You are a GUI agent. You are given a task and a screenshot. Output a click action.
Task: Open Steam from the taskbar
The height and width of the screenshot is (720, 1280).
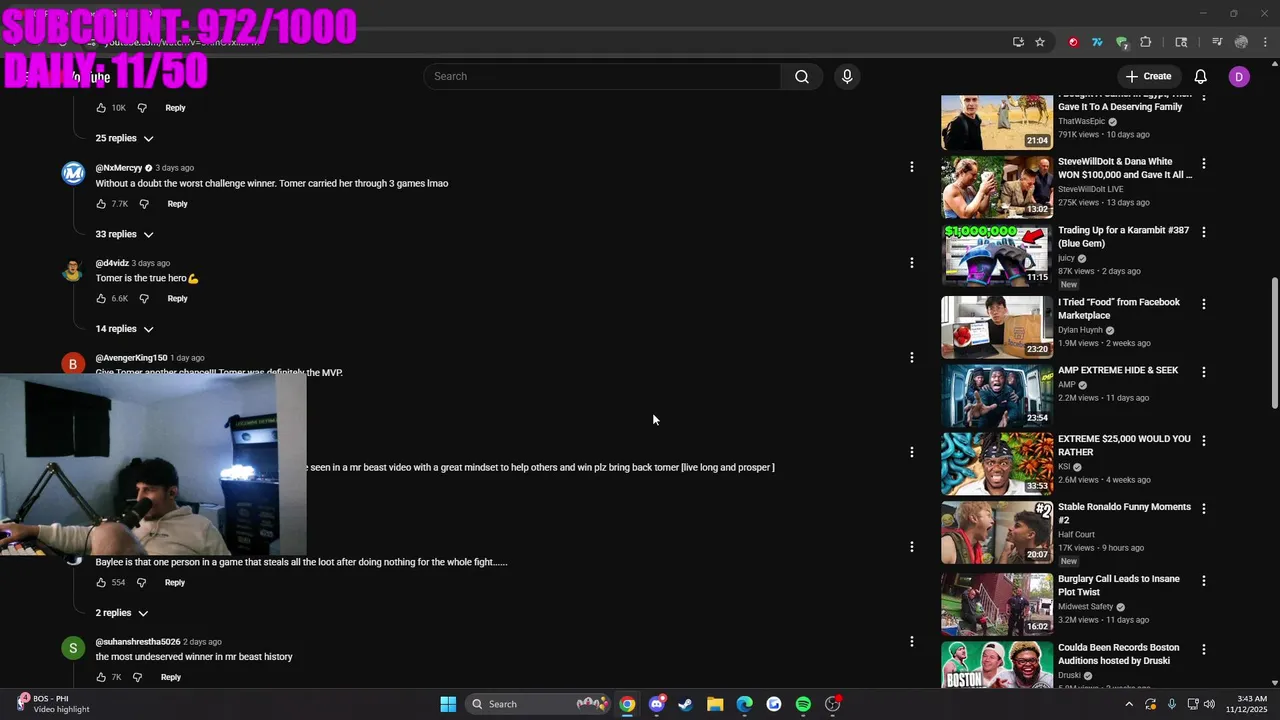685,704
